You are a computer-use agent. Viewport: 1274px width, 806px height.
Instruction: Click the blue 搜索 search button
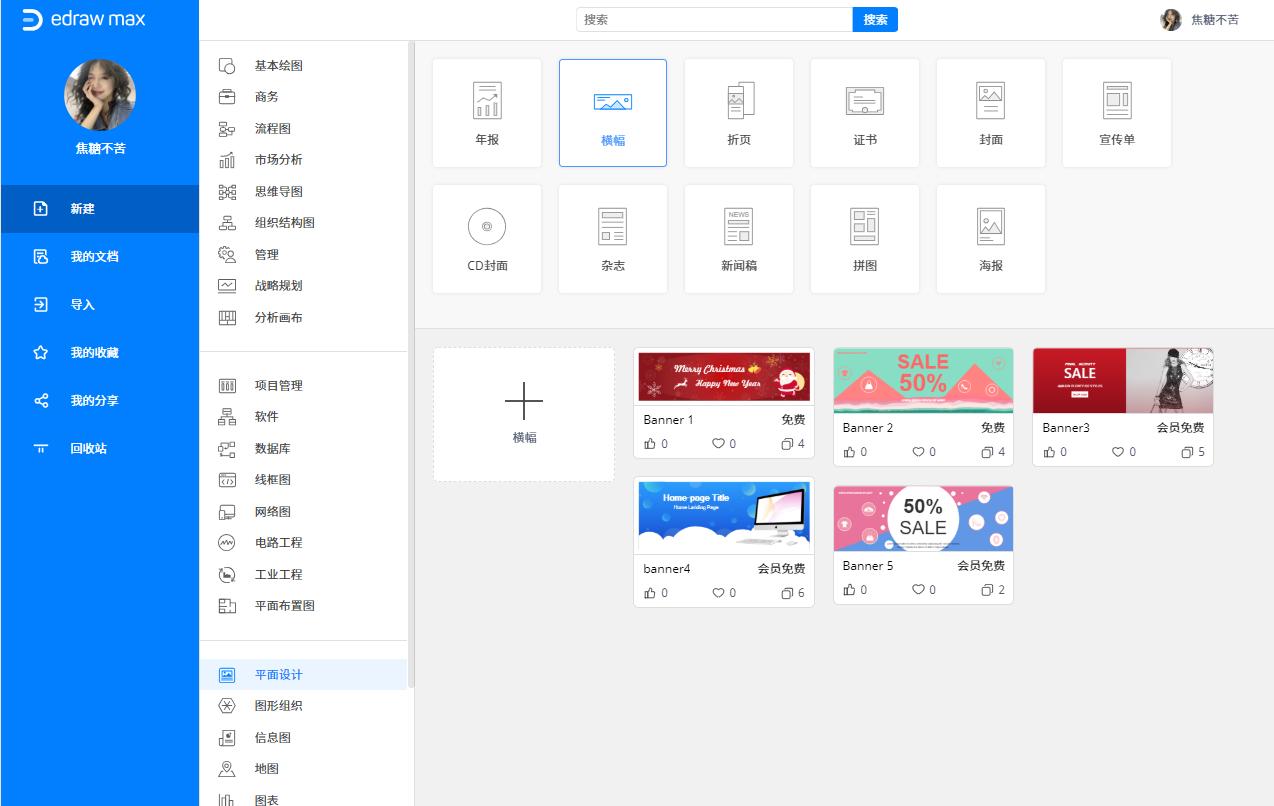(x=875, y=19)
